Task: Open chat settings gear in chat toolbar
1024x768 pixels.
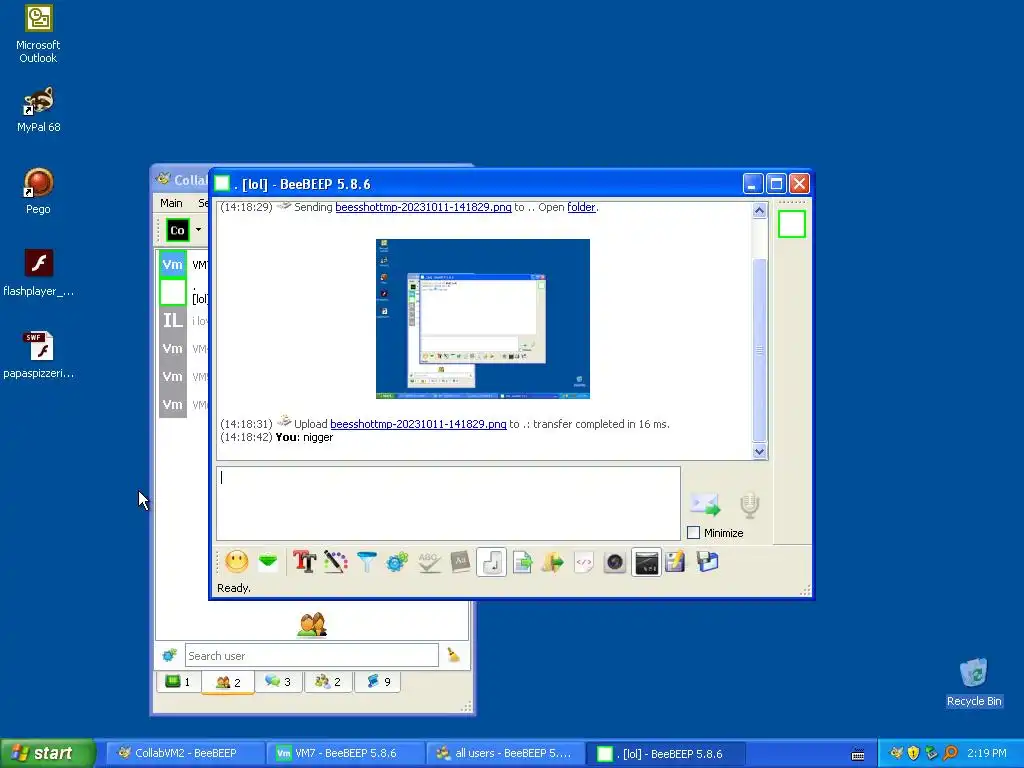Action: [x=397, y=562]
